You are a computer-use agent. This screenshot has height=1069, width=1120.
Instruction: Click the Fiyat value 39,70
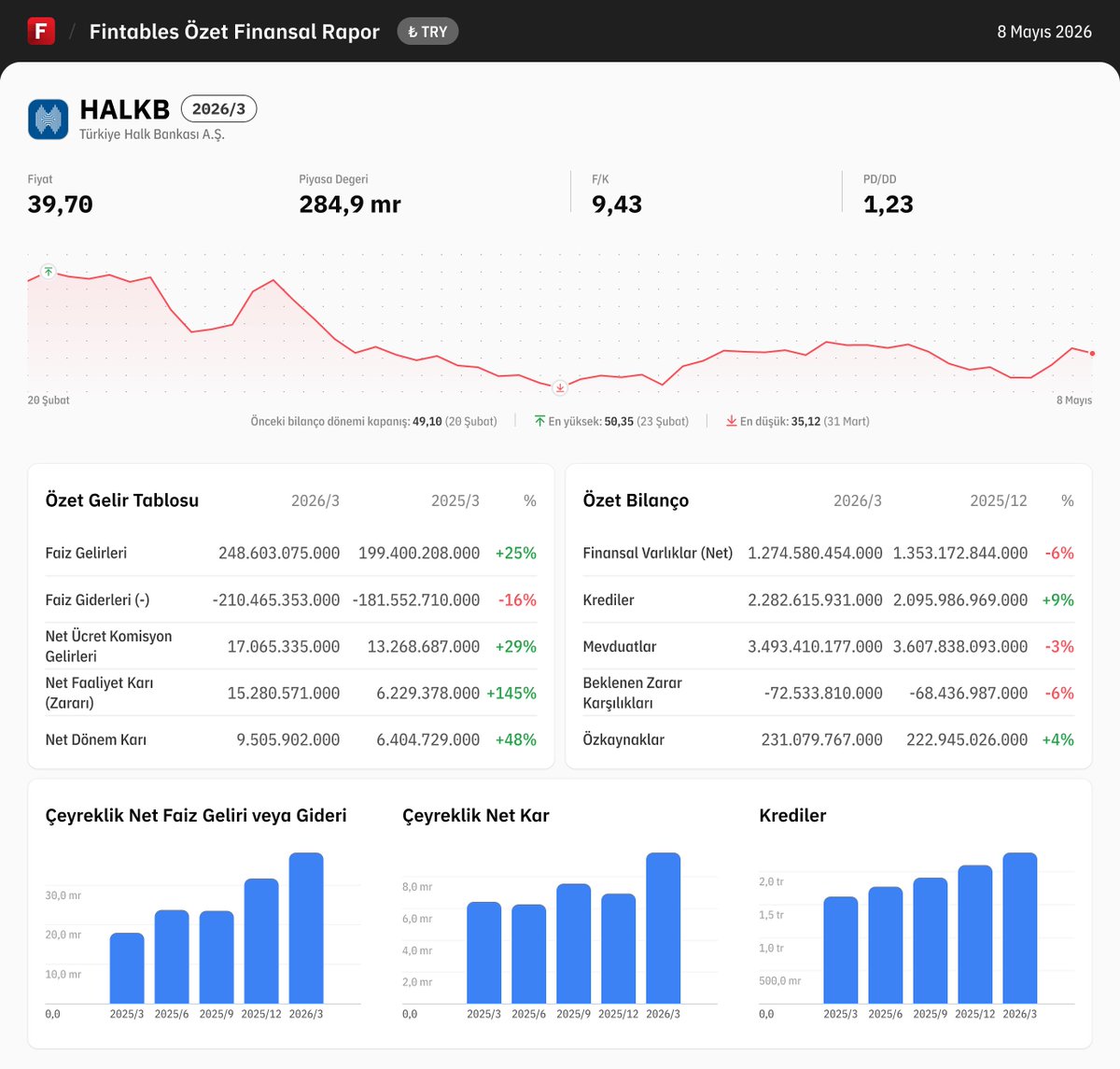[x=61, y=204]
